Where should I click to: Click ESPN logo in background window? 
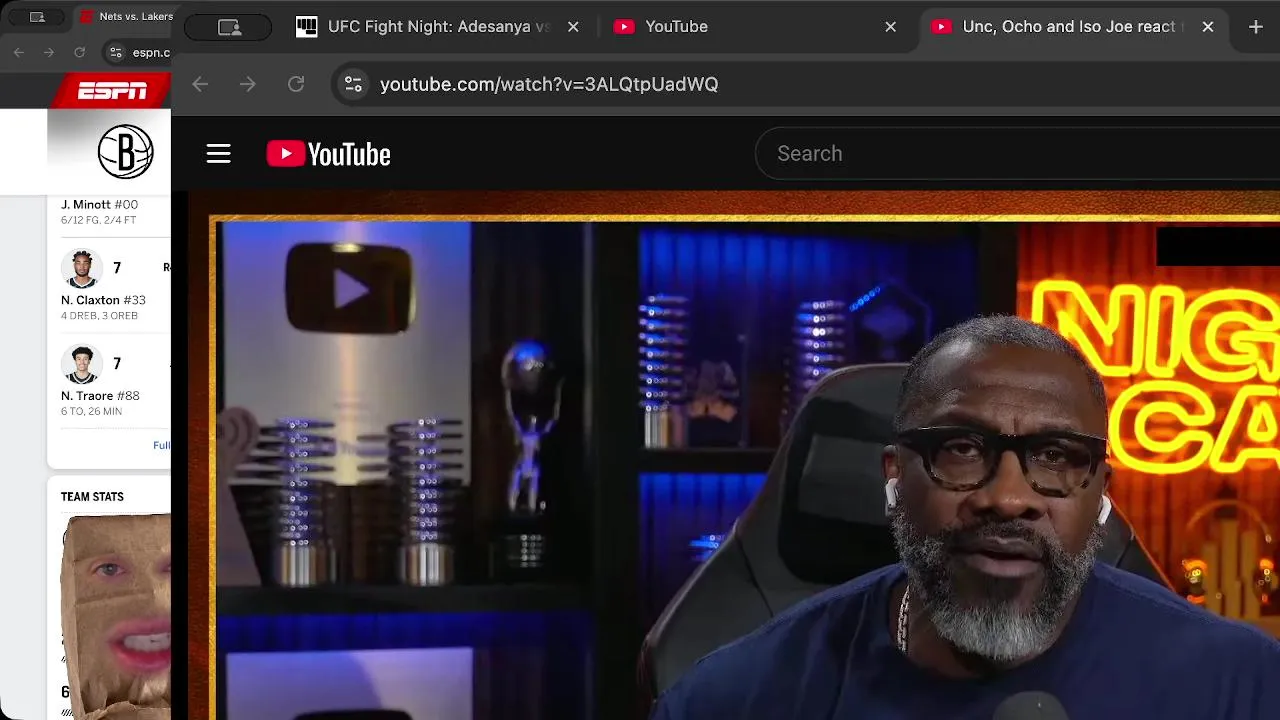click(112, 91)
